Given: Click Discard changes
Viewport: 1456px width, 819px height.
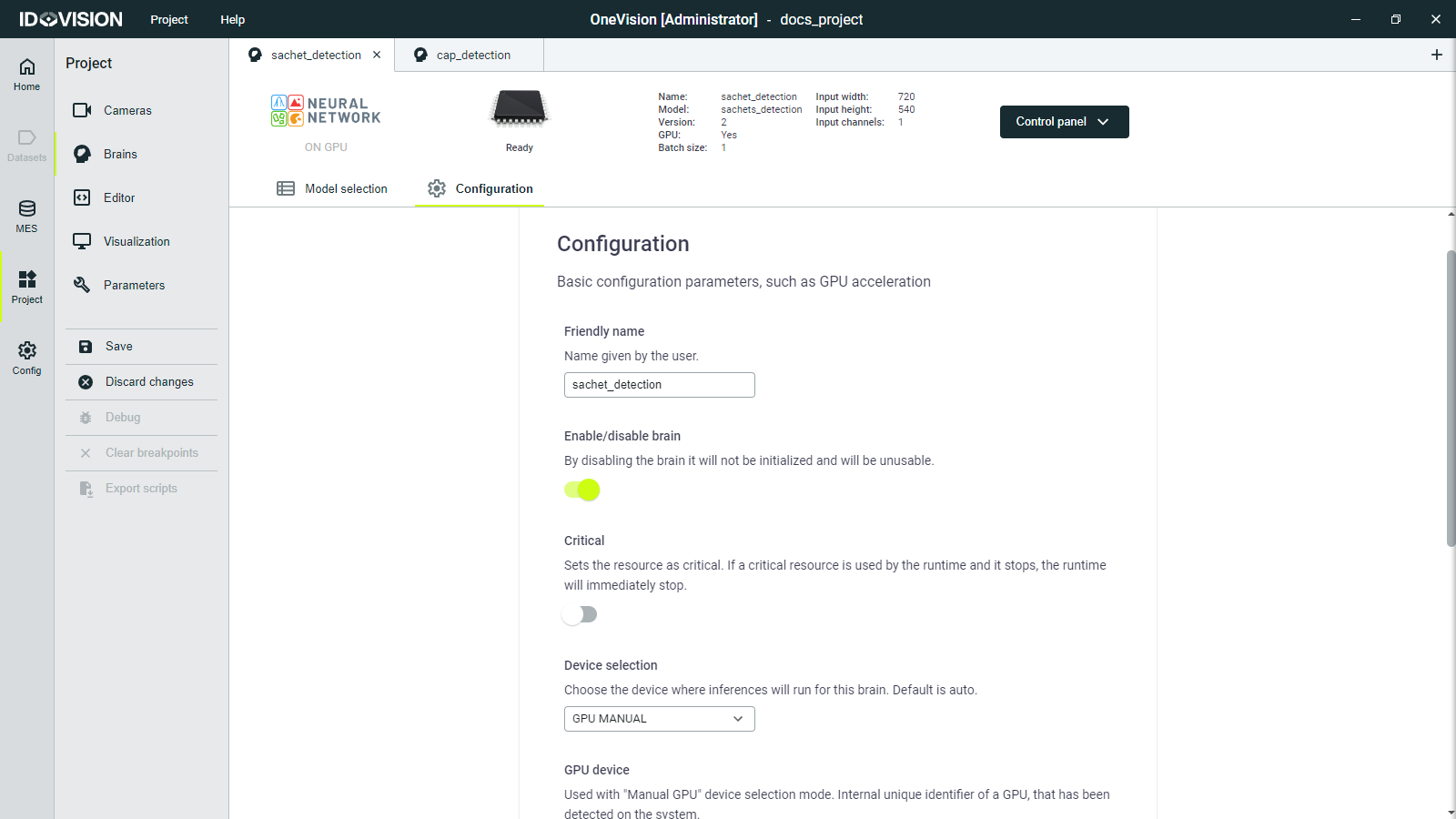Looking at the screenshot, I should click(148, 382).
